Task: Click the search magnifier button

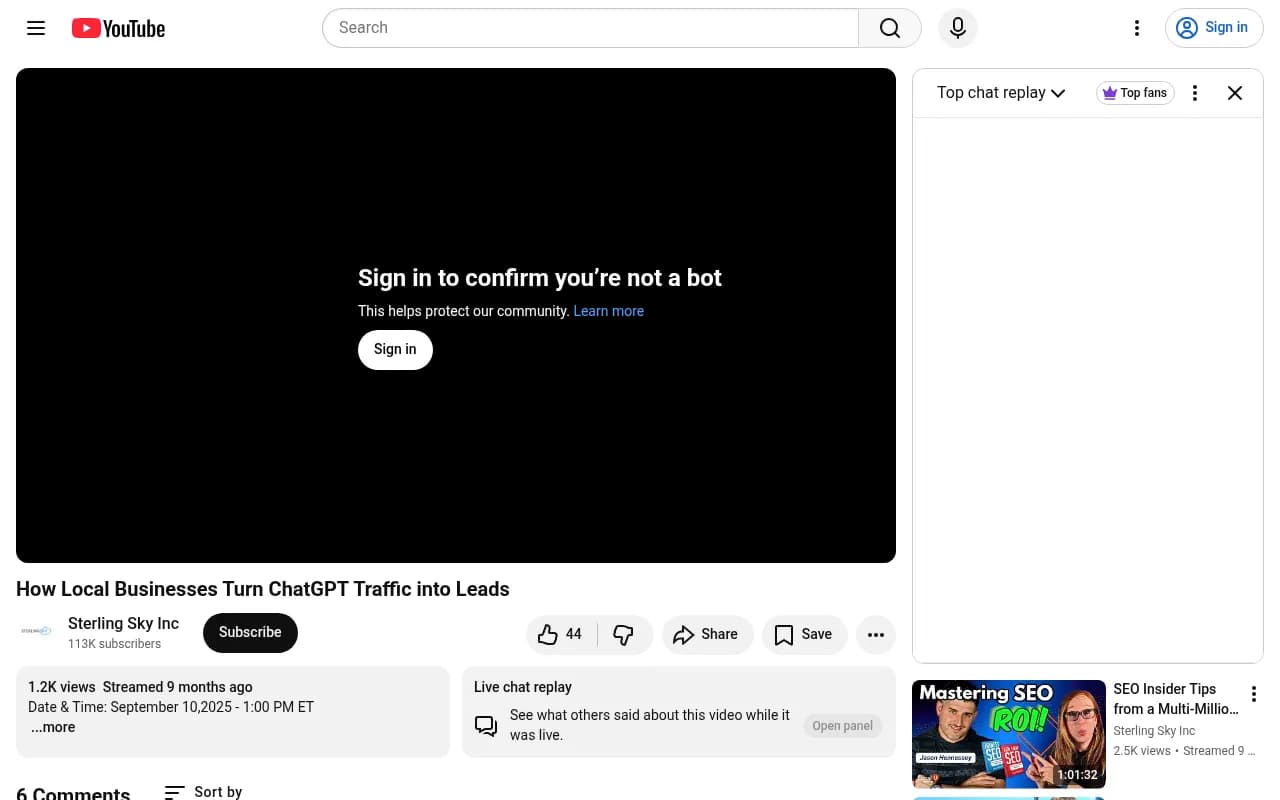Action: pos(890,28)
